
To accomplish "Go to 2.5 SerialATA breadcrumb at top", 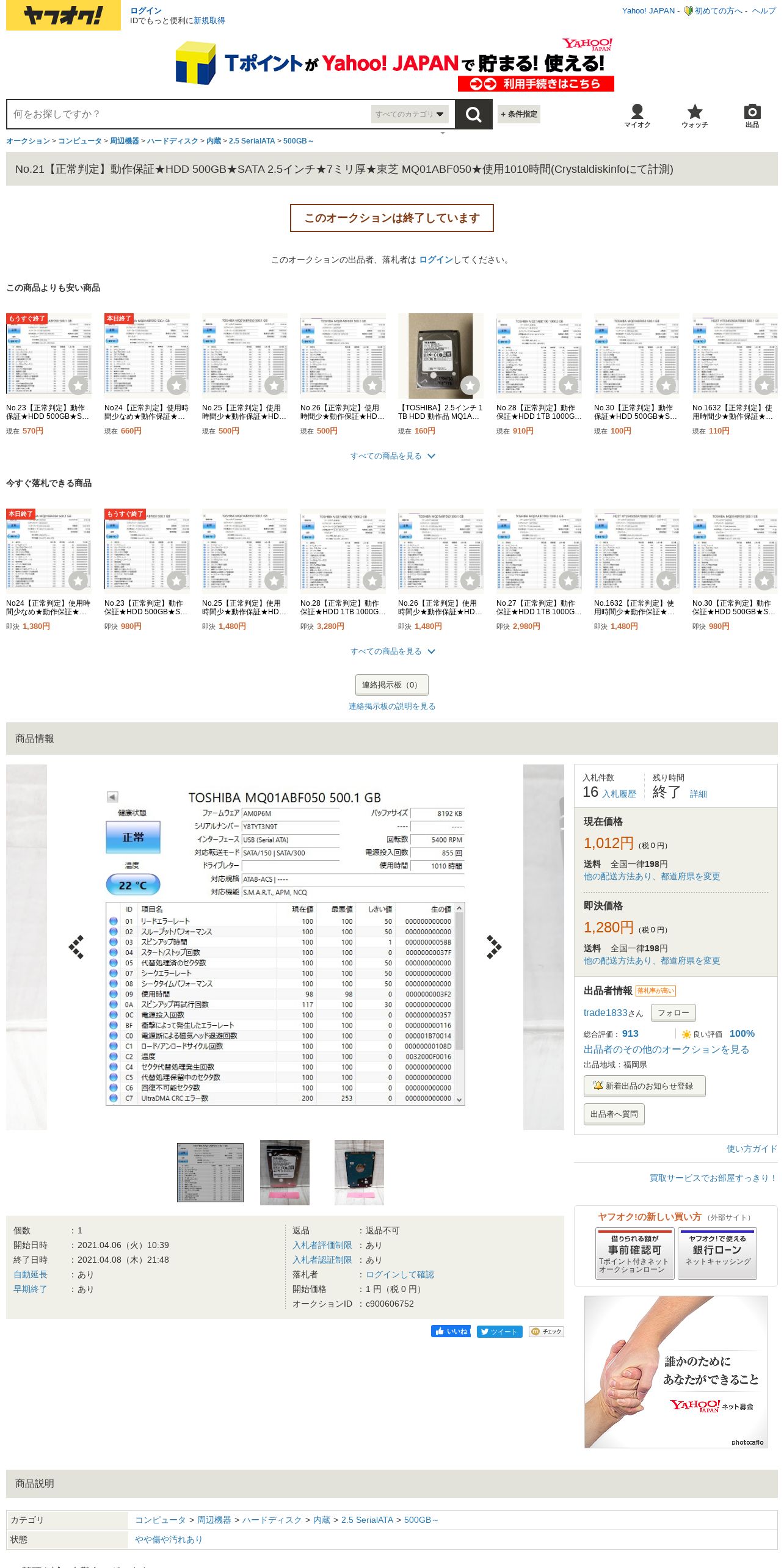I will point(252,141).
